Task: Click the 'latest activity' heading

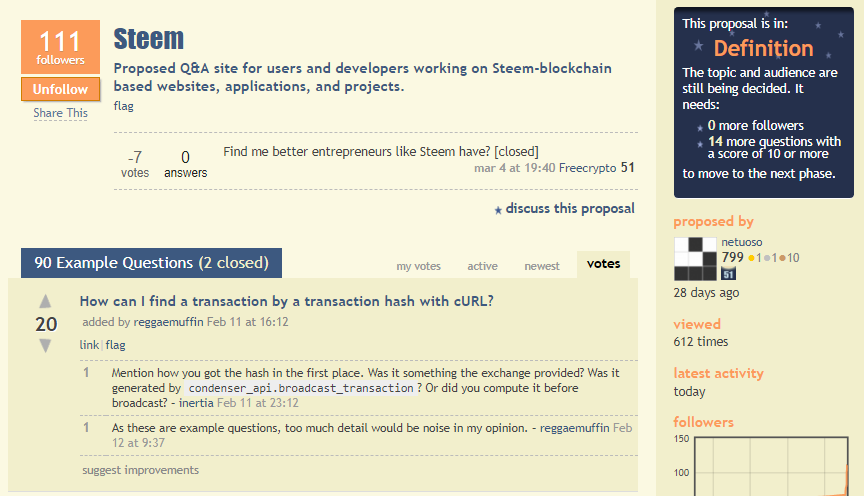Action: pos(719,374)
